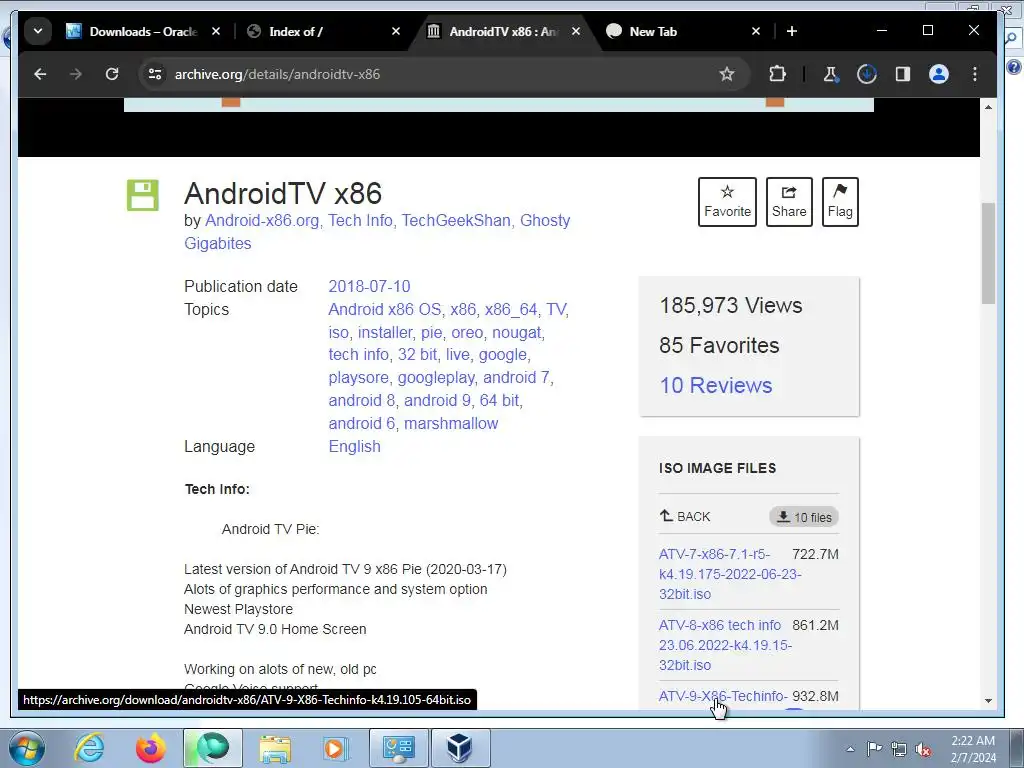Open Control Panel taskbar icon
Image resolution: width=1024 pixels, height=768 pixels.
click(398, 748)
